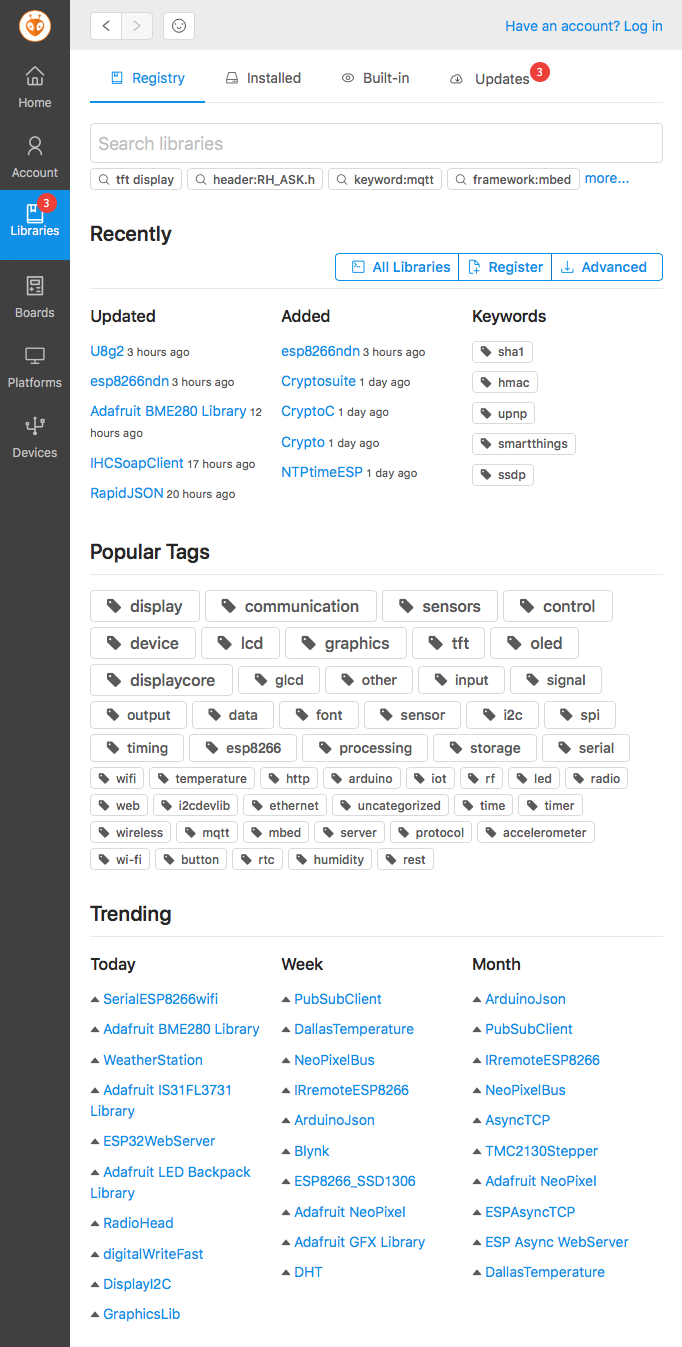Open RadioHead trending today

[x=138, y=1223]
